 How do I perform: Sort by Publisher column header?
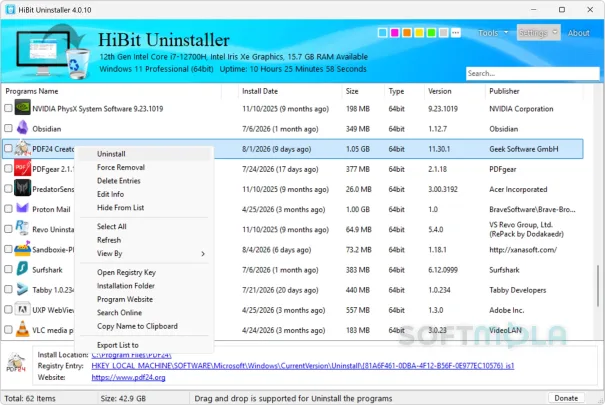pos(534,91)
